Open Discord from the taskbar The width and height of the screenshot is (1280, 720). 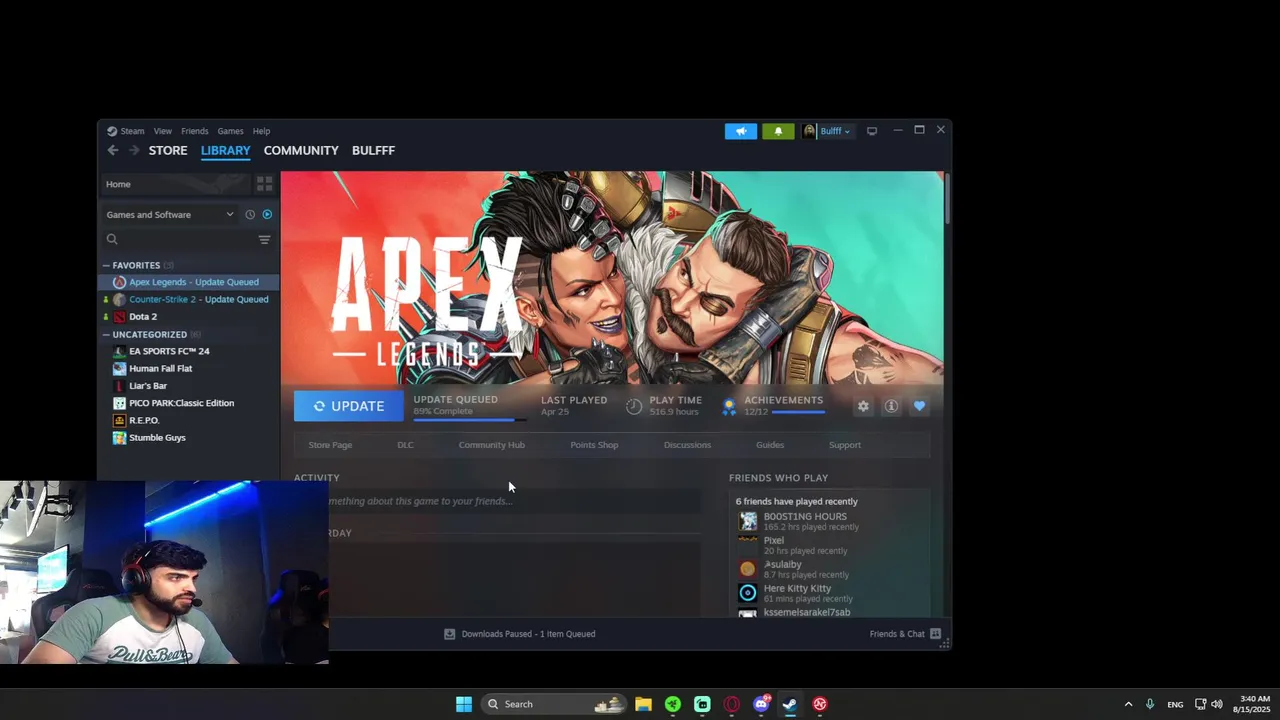pos(761,704)
